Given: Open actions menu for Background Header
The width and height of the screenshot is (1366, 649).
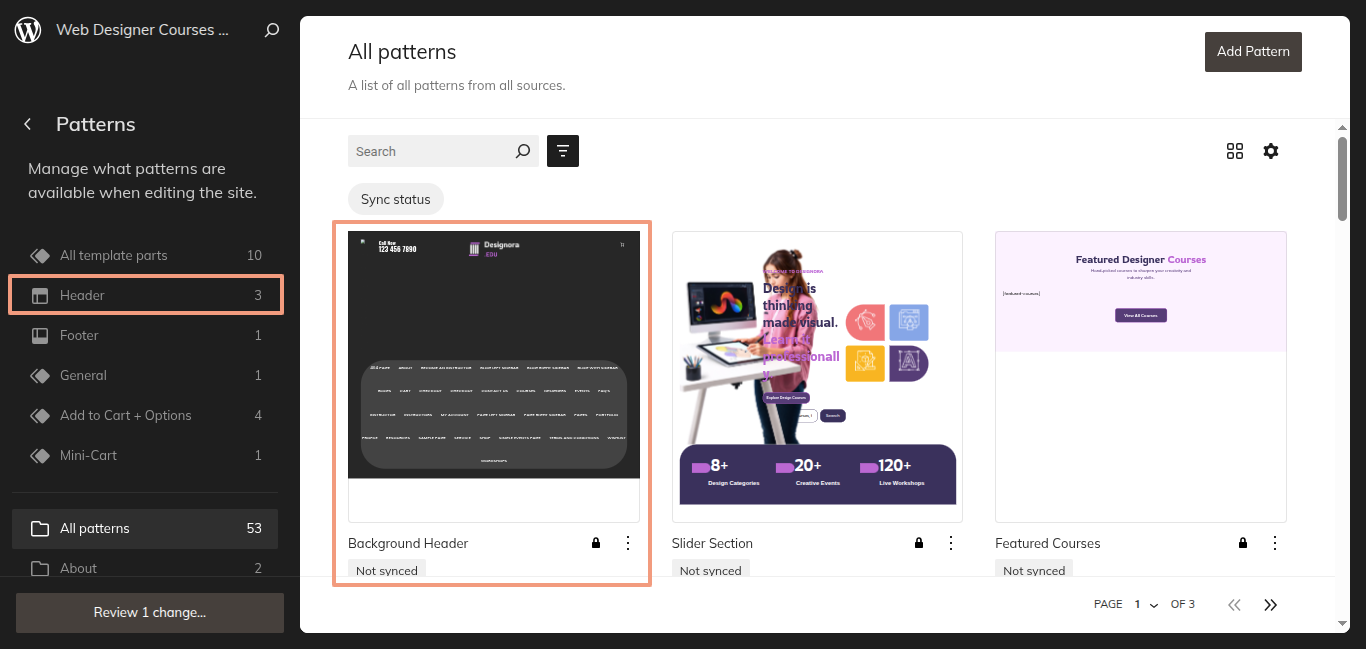Looking at the screenshot, I should pyautogui.click(x=628, y=543).
